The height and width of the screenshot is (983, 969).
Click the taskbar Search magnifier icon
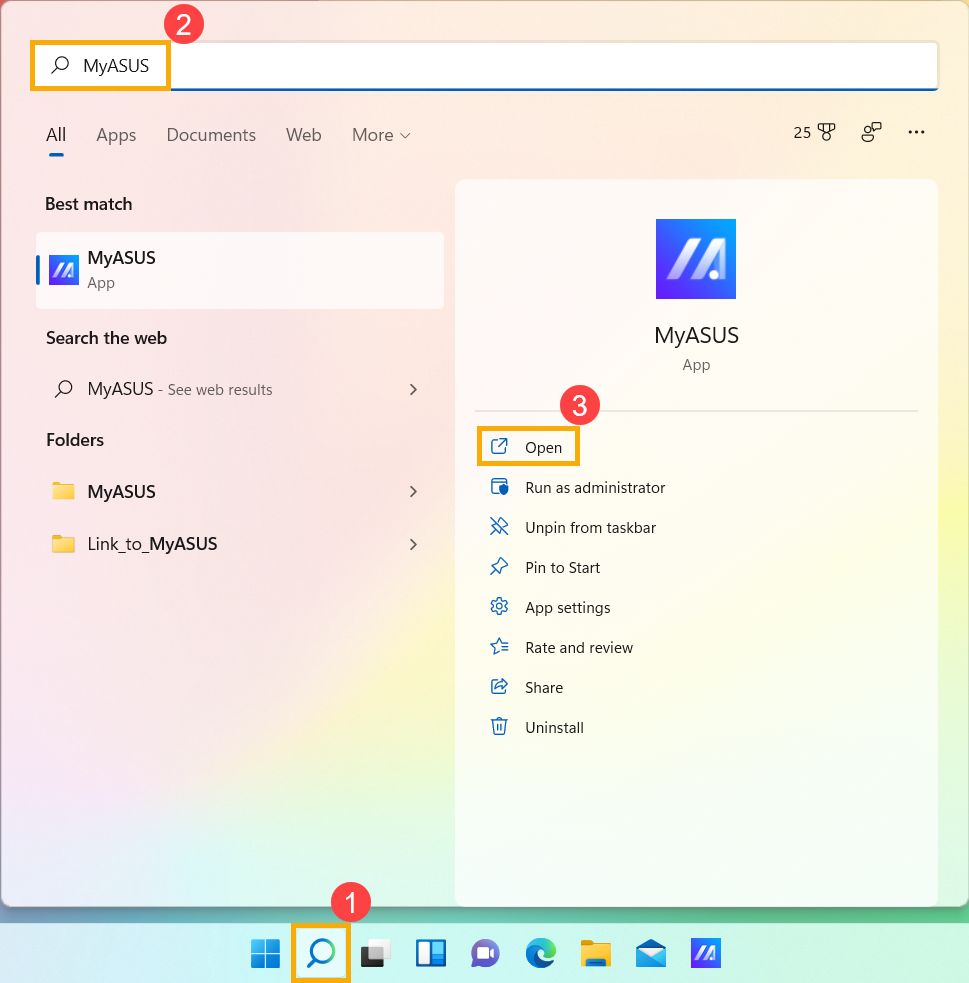321,954
